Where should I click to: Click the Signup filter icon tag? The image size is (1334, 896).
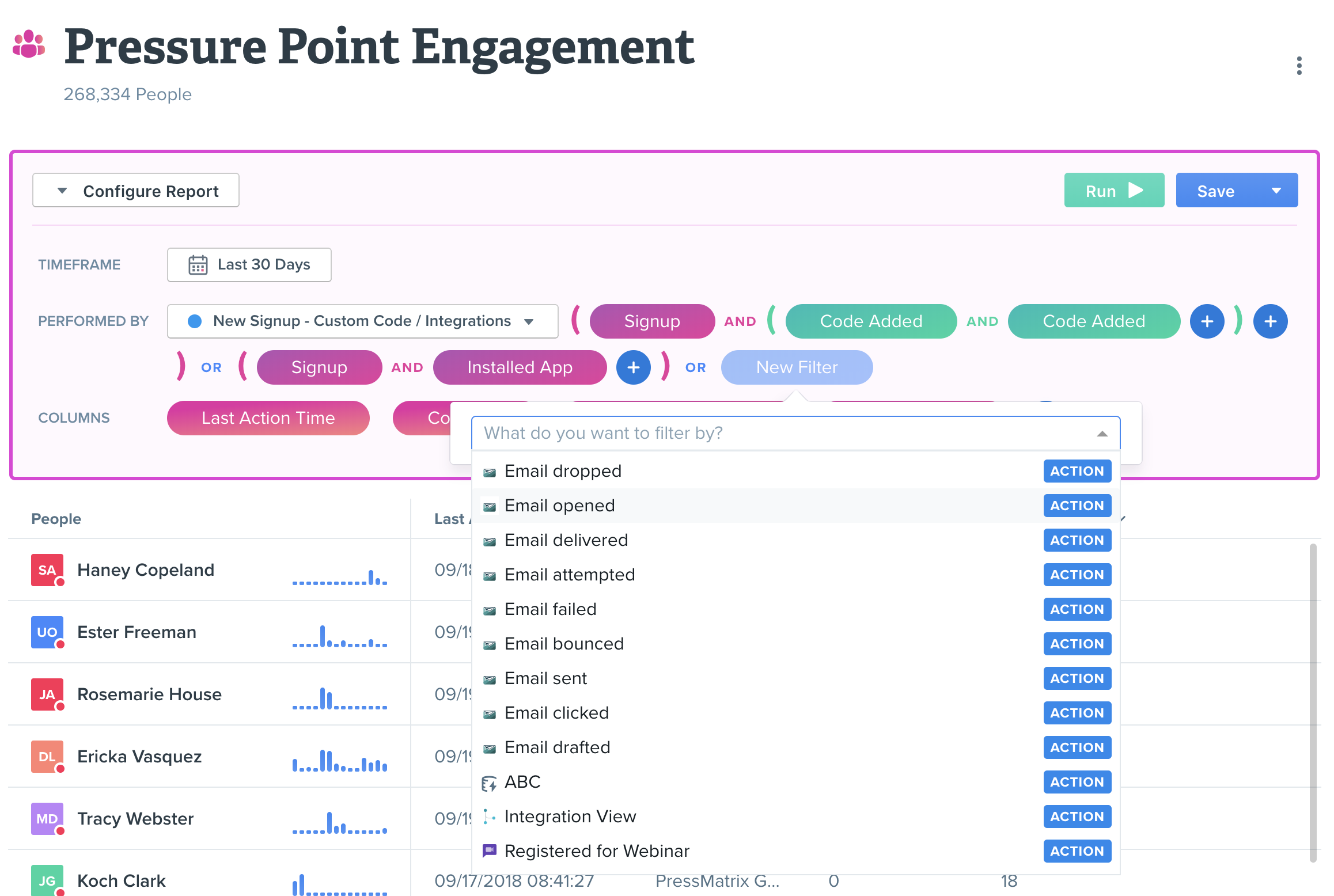[651, 321]
